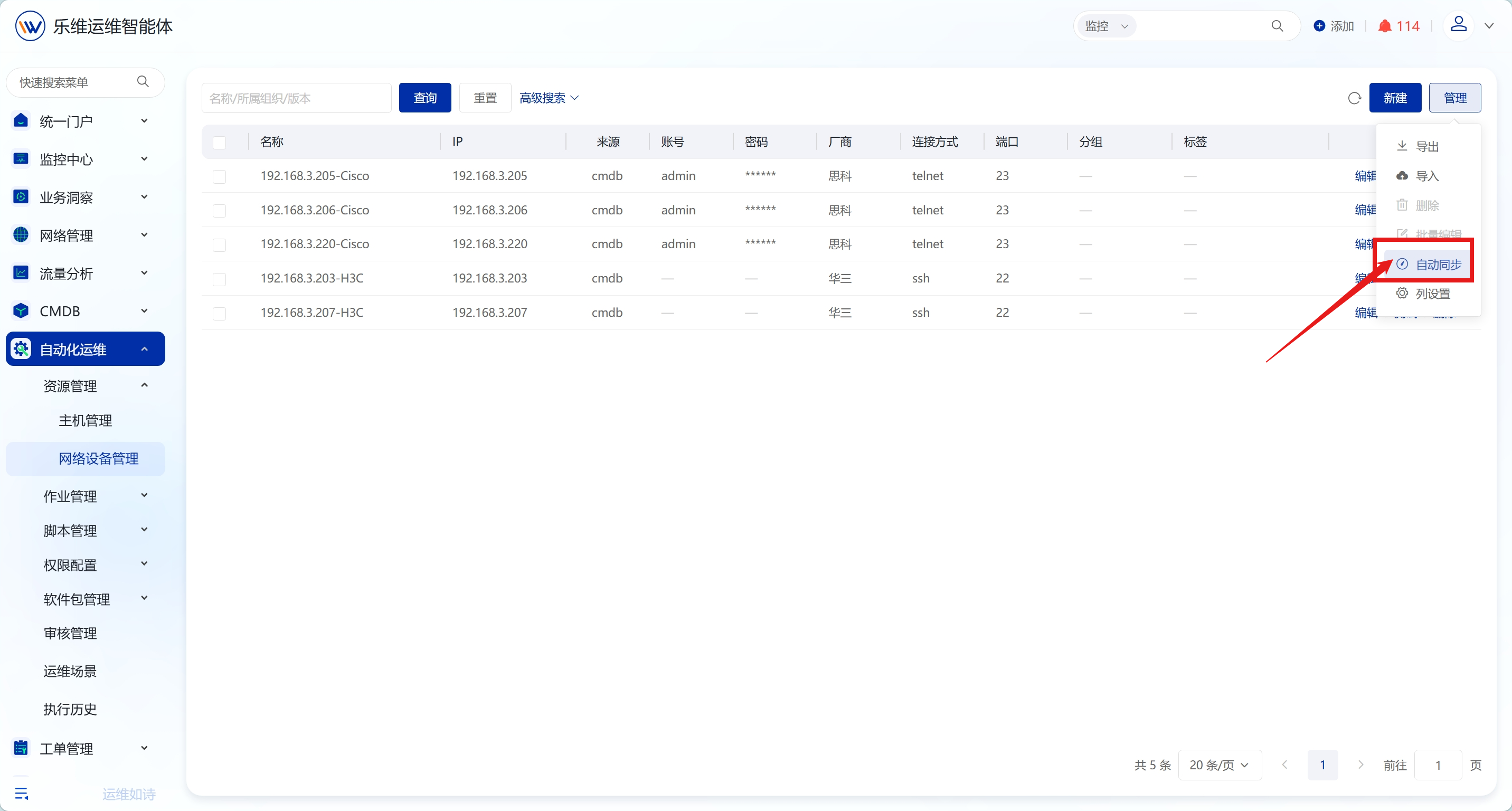Screen dimensions: 1512x811
Task: Collapse sidebar with bottom menu-fold icon
Action: point(21,794)
